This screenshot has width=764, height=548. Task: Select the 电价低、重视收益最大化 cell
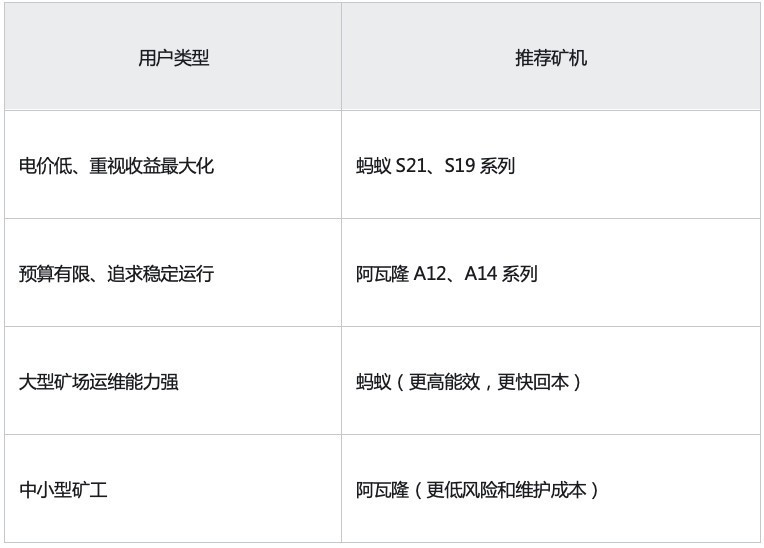[173, 165]
